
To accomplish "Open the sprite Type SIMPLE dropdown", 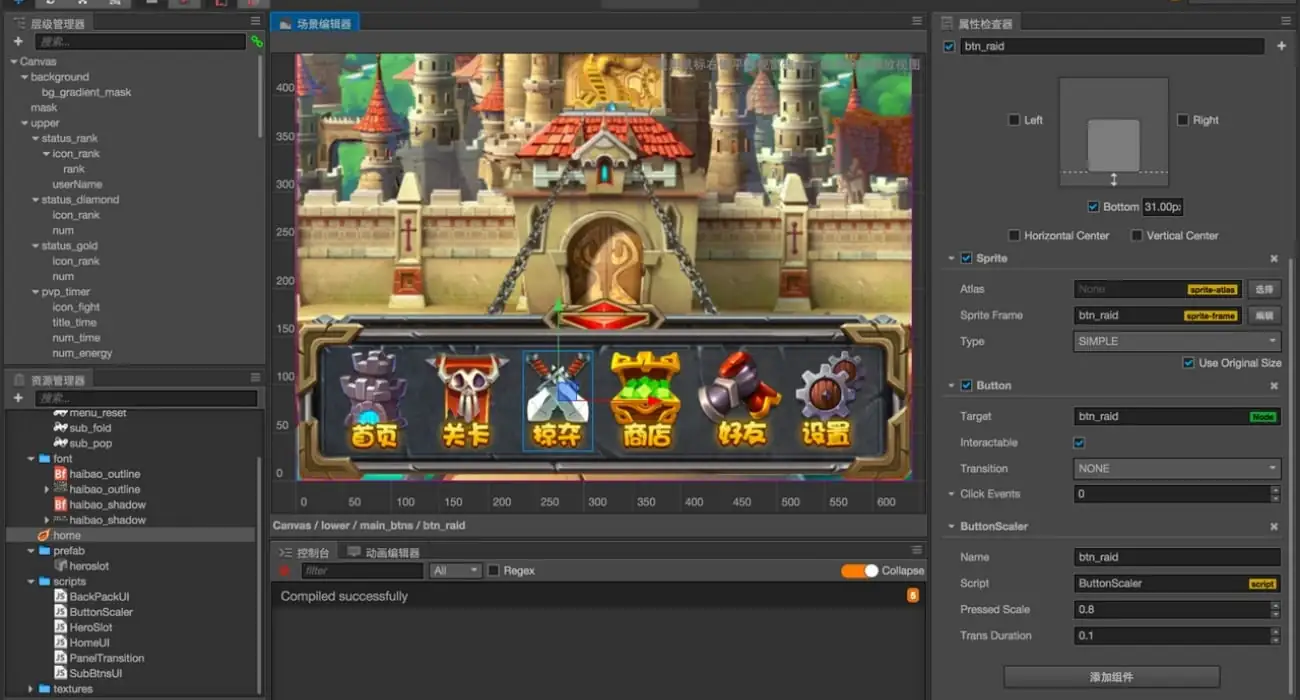I will click(x=1177, y=341).
